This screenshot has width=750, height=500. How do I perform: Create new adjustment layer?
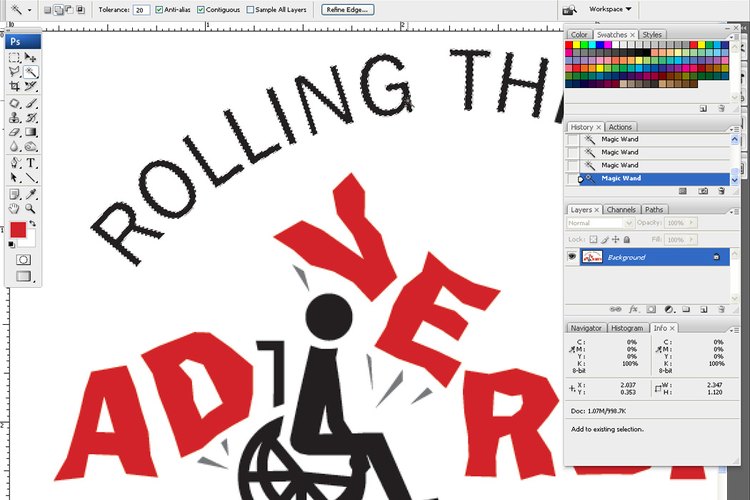click(x=669, y=310)
